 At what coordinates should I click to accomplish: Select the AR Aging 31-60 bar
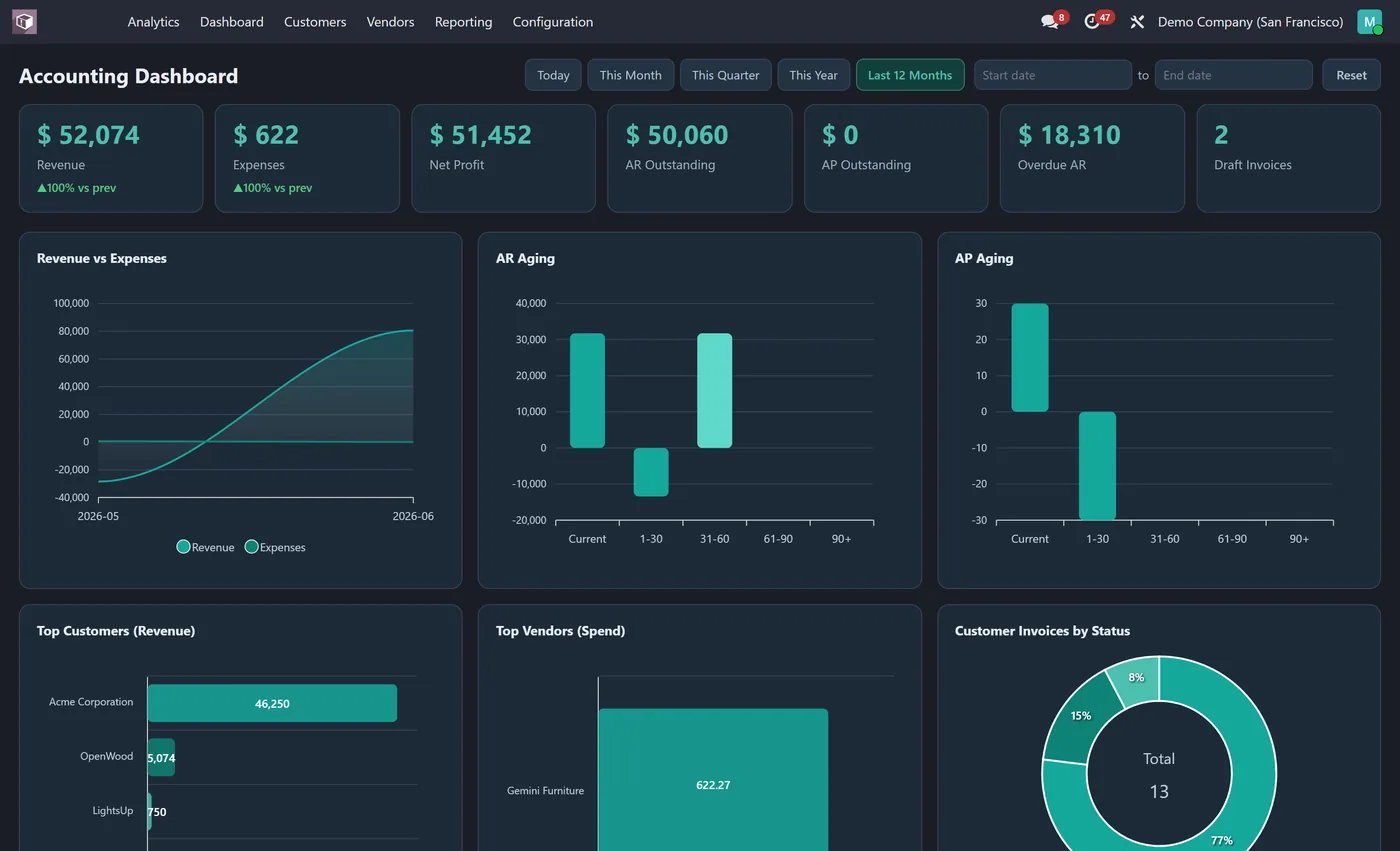(714, 390)
